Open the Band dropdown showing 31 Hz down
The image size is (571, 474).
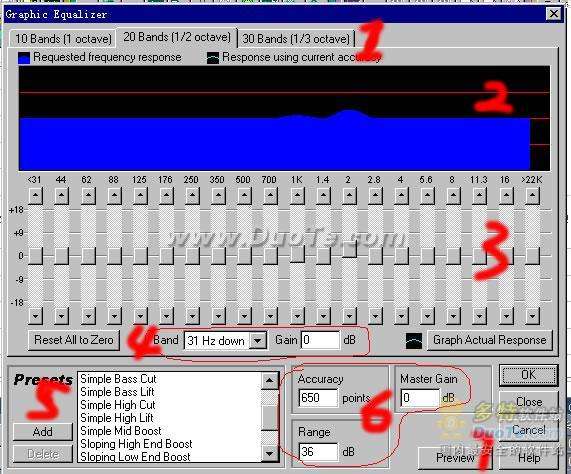[x=258, y=341]
